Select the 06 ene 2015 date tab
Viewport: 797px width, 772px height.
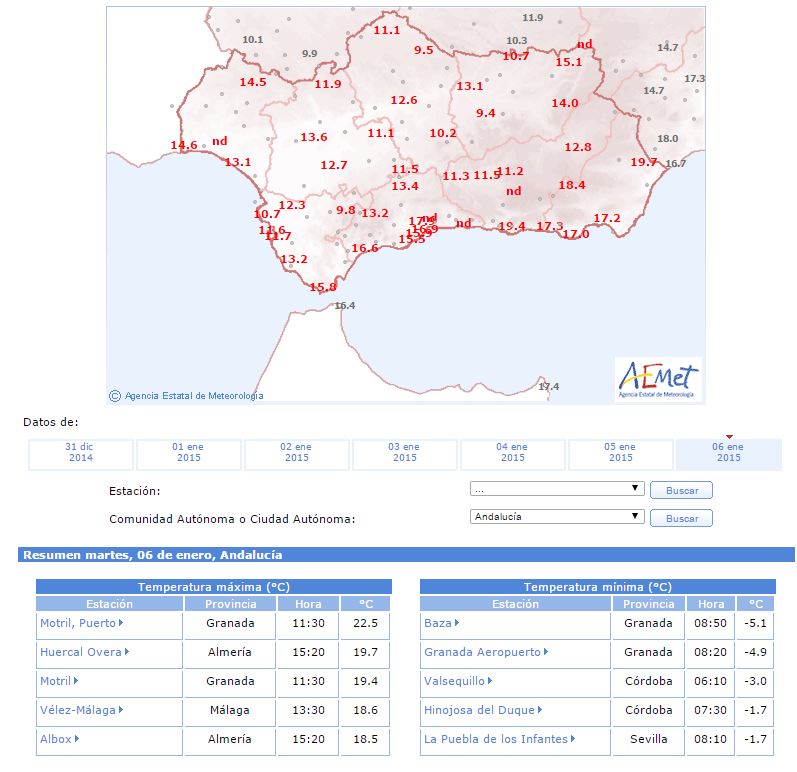click(x=728, y=452)
